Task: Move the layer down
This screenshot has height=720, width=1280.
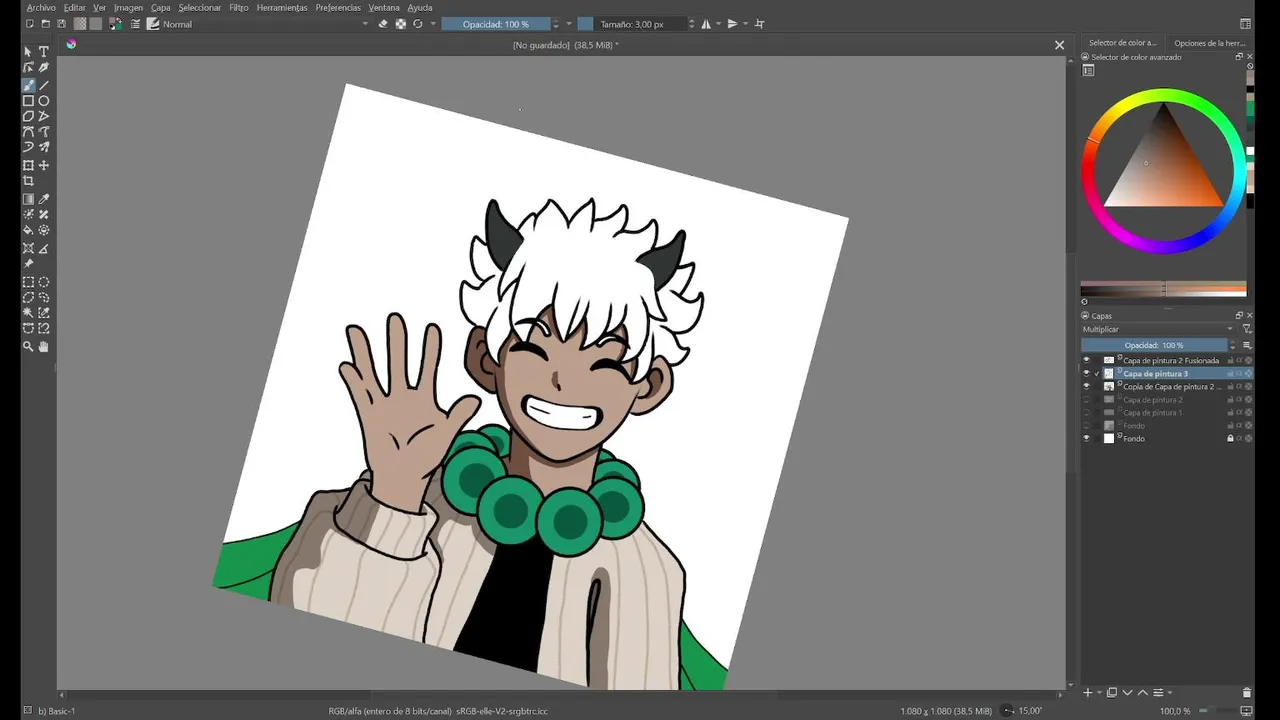Action: [x=1127, y=692]
